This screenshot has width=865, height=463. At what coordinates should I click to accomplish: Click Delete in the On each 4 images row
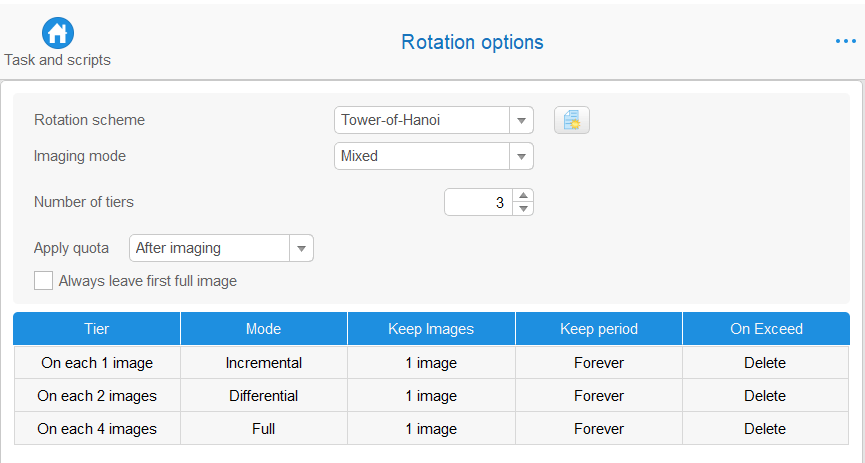click(765, 429)
